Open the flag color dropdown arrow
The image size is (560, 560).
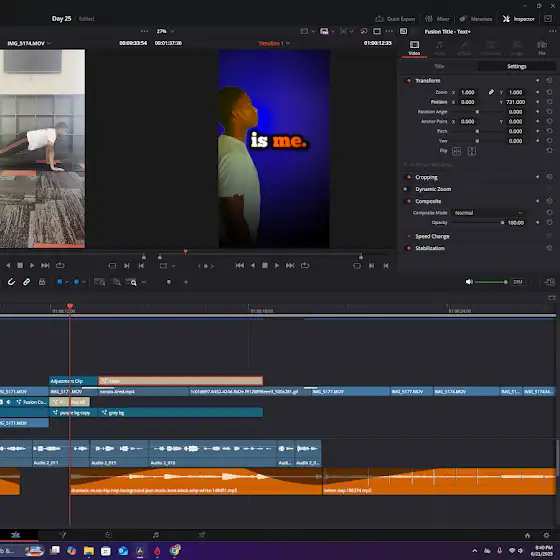tap(67, 282)
